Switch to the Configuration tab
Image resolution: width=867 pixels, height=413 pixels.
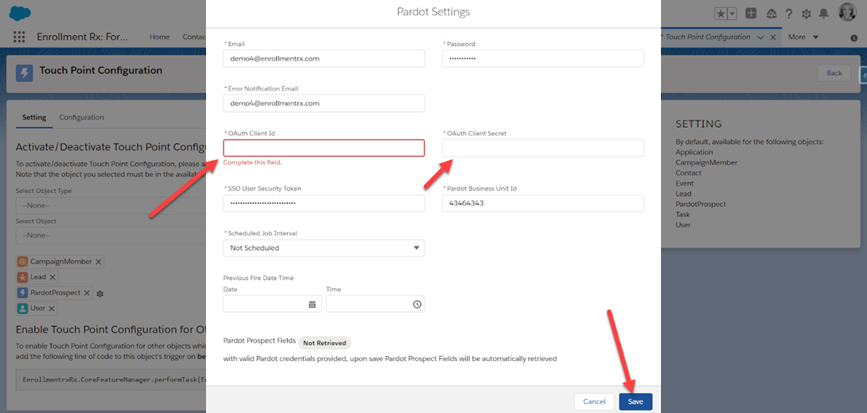click(81, 117)
